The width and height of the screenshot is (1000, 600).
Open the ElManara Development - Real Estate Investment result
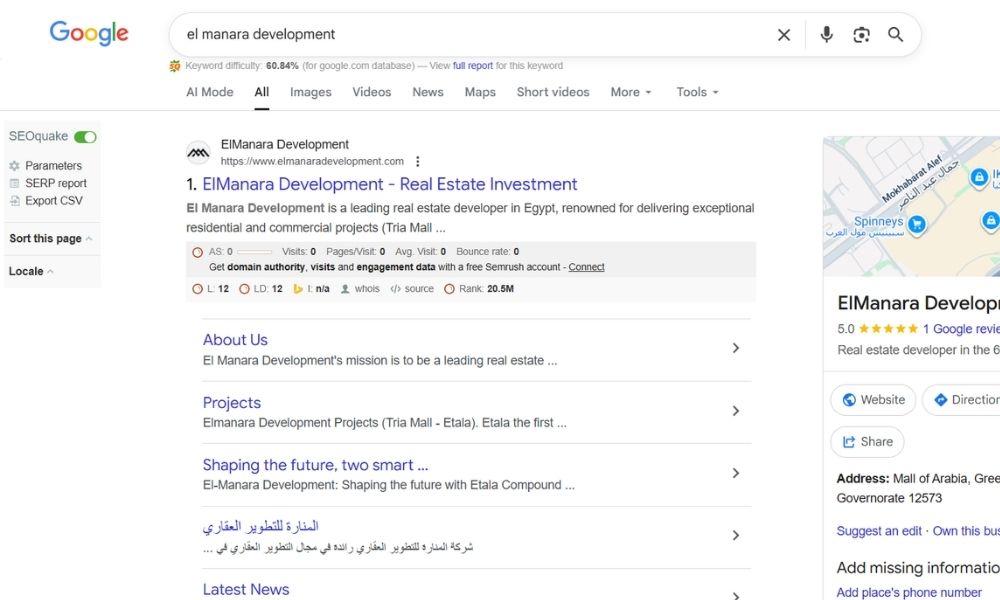point(390,184)
